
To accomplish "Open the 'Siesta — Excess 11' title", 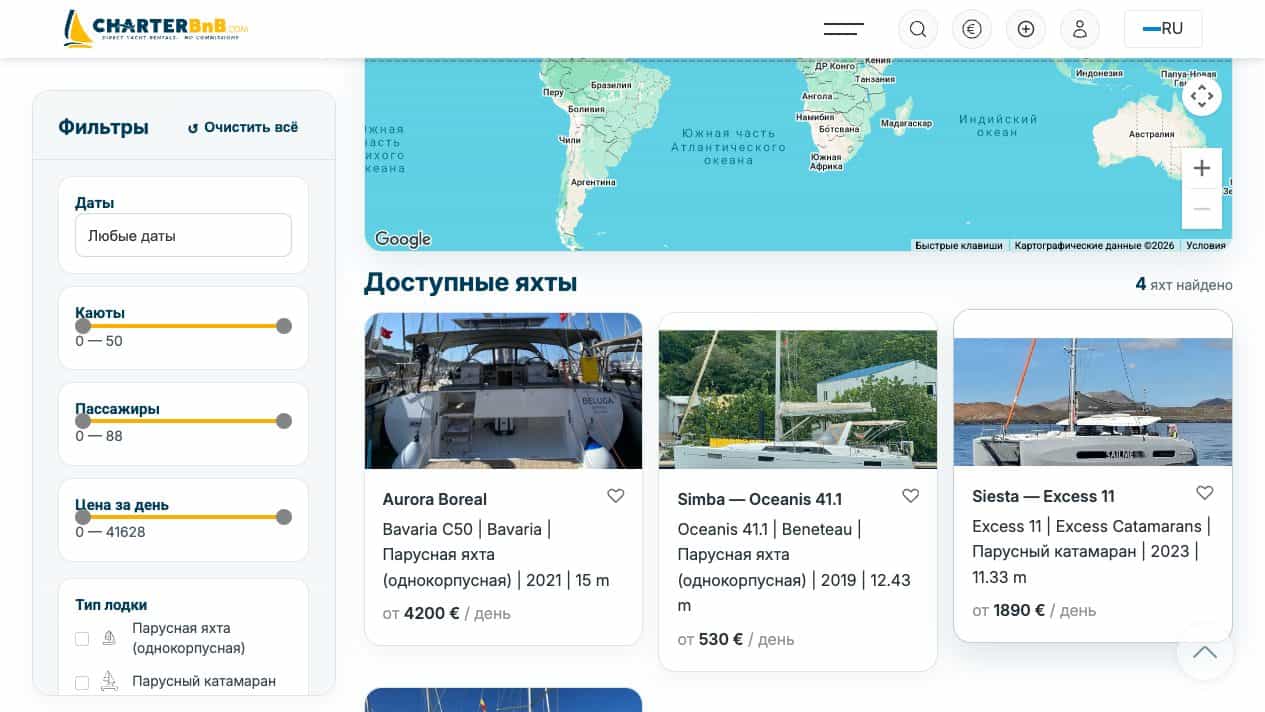I will [1043, 496].
